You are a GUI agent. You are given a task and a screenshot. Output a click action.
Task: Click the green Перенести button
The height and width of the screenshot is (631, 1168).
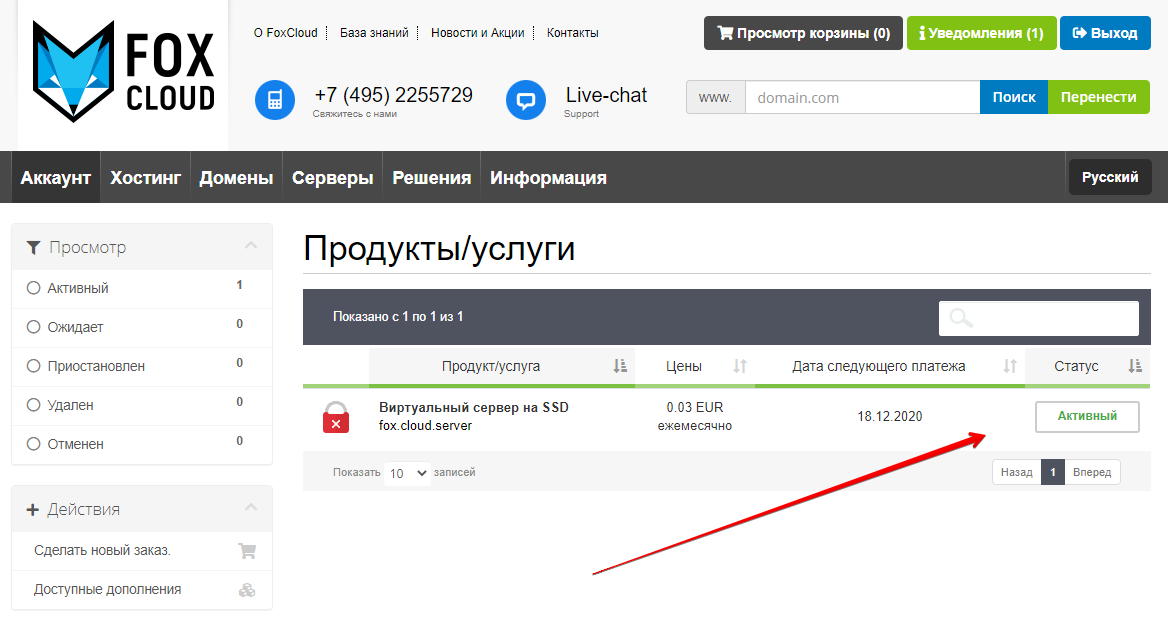coord(1098,97)
